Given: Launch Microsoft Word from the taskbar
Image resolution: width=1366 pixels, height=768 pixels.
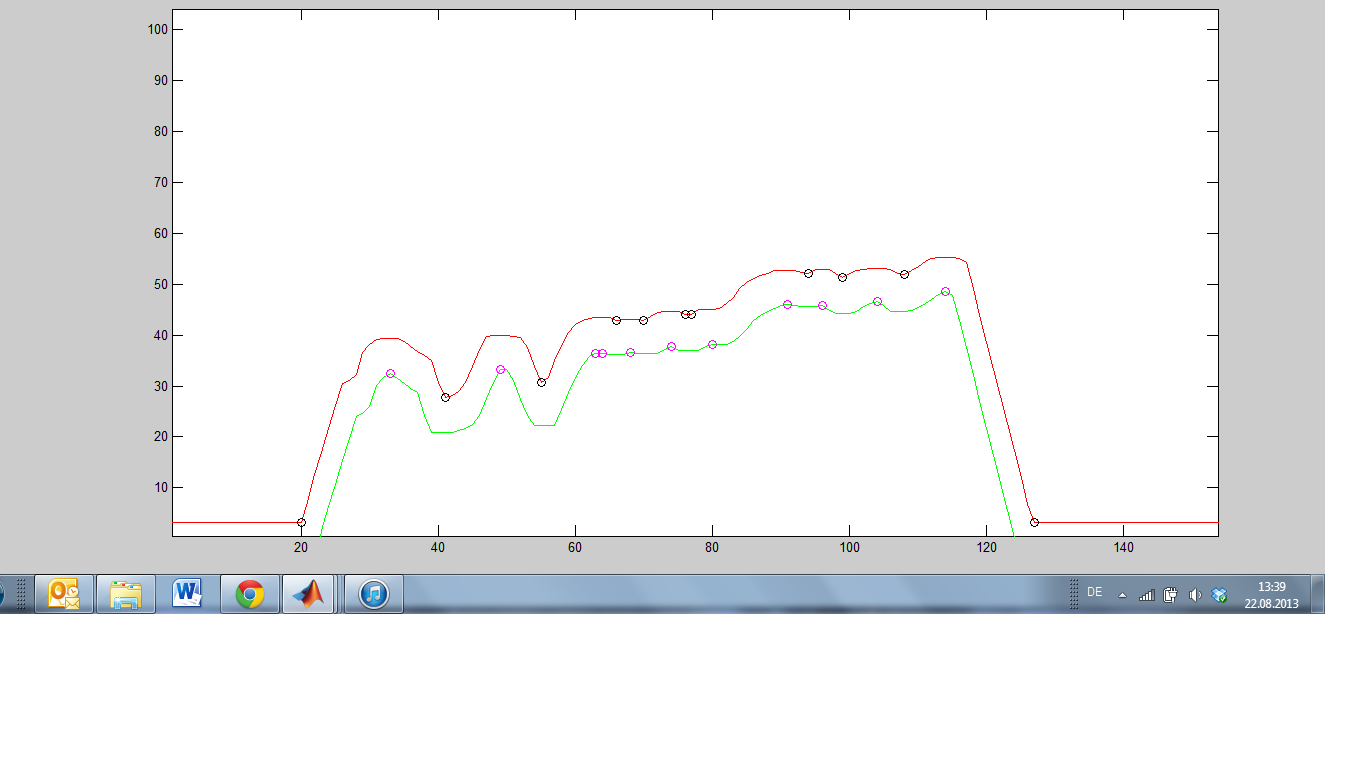Looking at the screenshot, I should point(187,594).
